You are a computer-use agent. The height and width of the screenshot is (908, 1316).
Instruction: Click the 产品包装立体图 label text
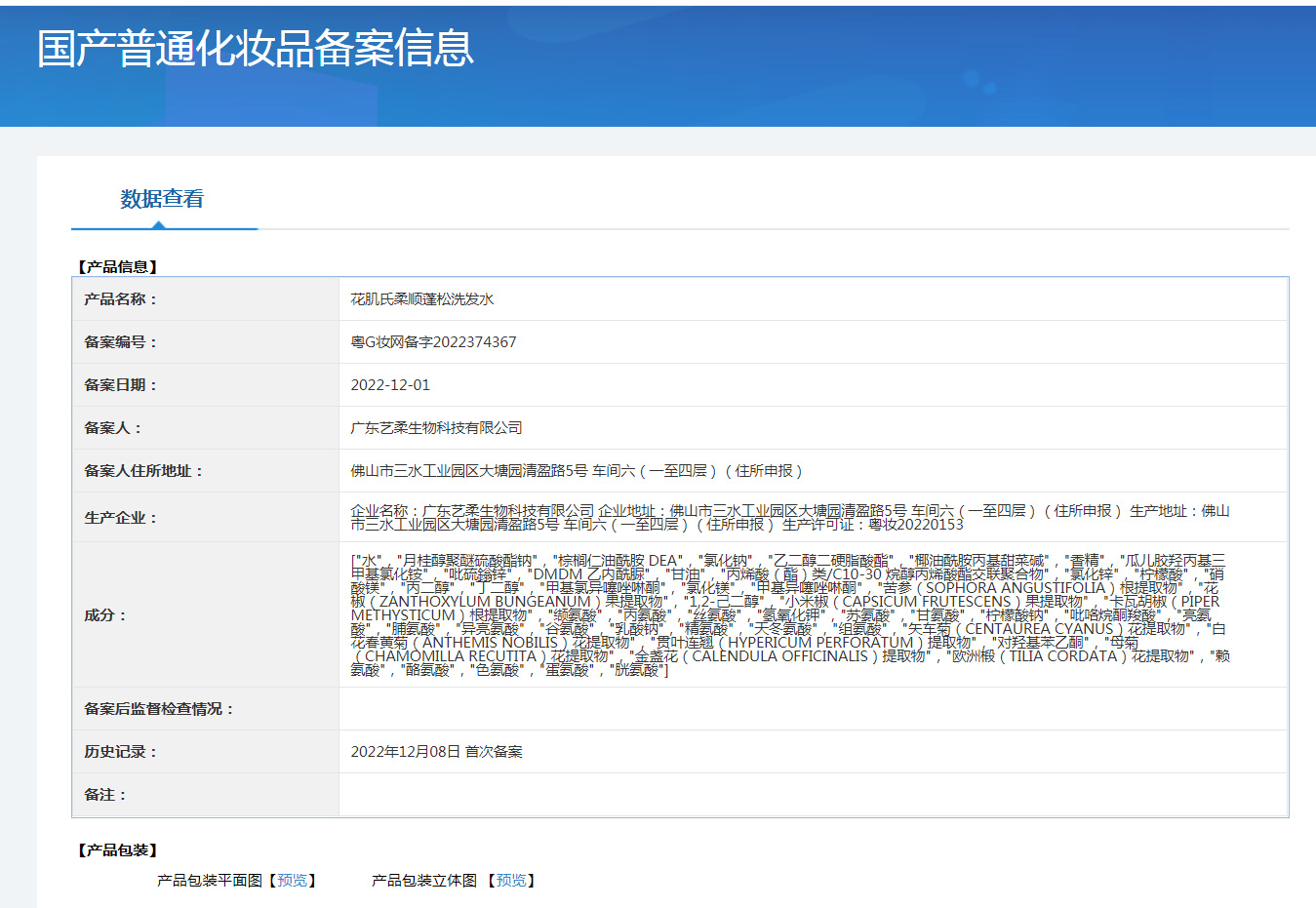pyautogui.click(x=424, y=881)
